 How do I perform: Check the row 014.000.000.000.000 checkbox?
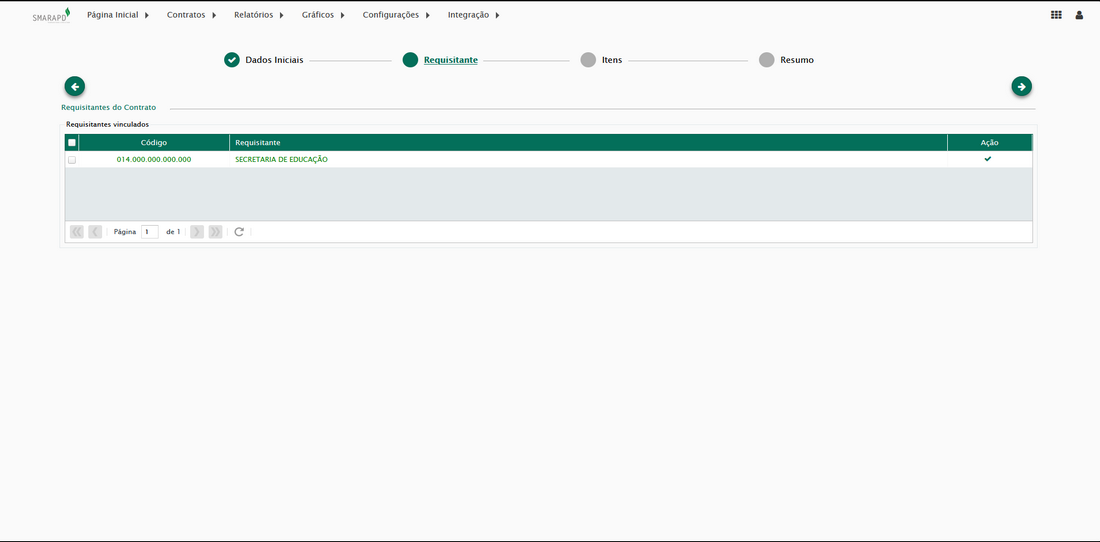click(72, 160)
